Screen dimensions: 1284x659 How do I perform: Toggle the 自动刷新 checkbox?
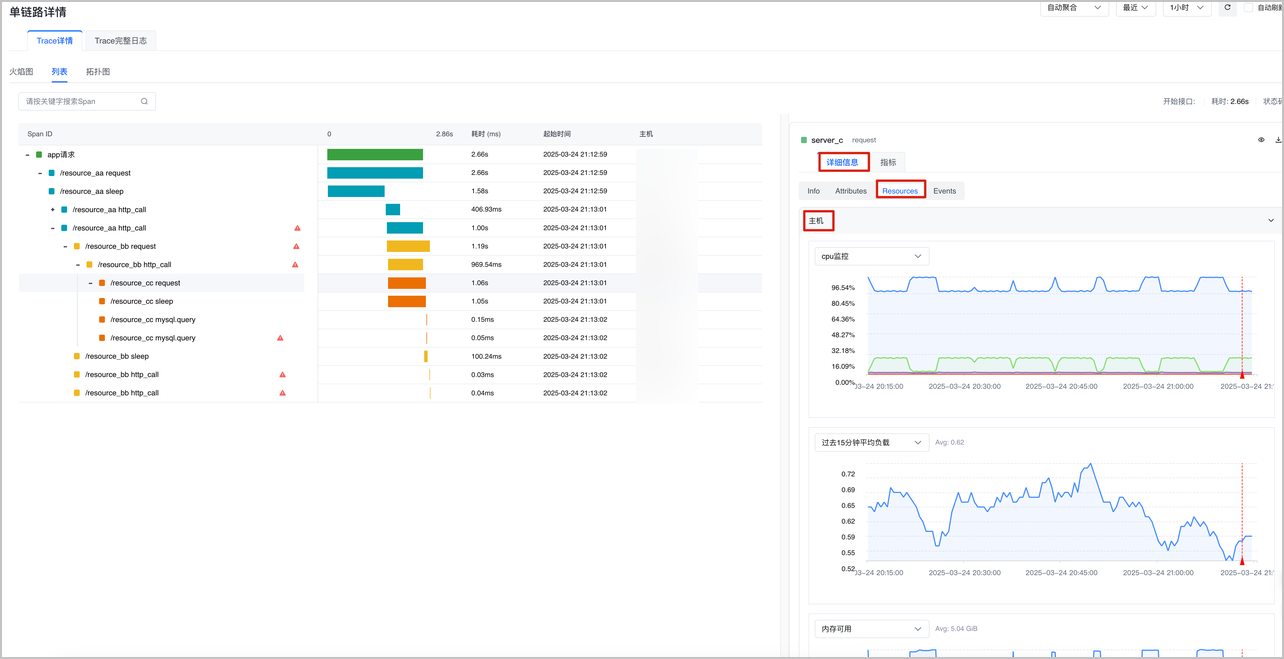point(1248,7)
